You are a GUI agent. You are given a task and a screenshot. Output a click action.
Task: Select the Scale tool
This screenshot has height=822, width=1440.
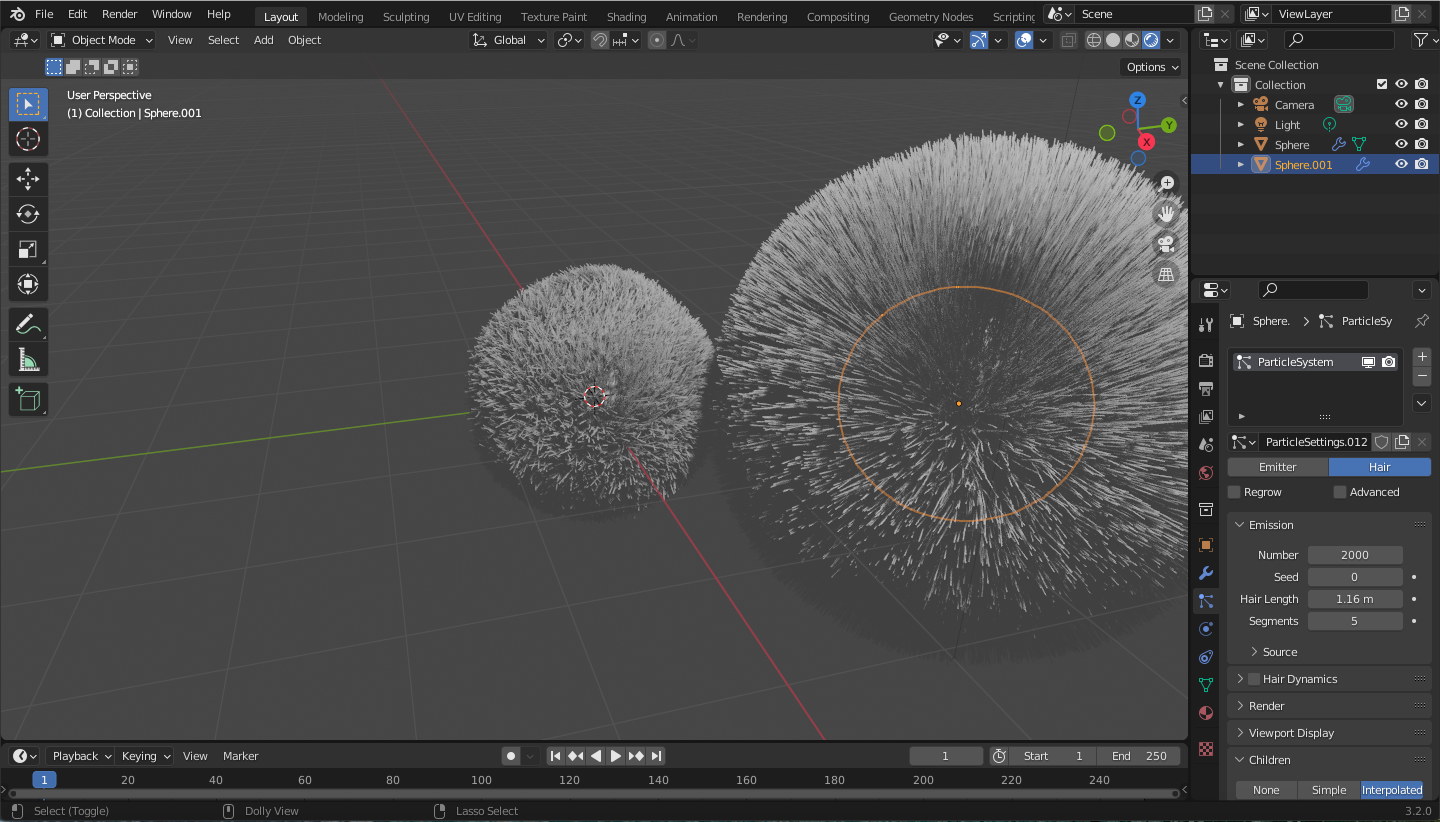pos(28,249)
